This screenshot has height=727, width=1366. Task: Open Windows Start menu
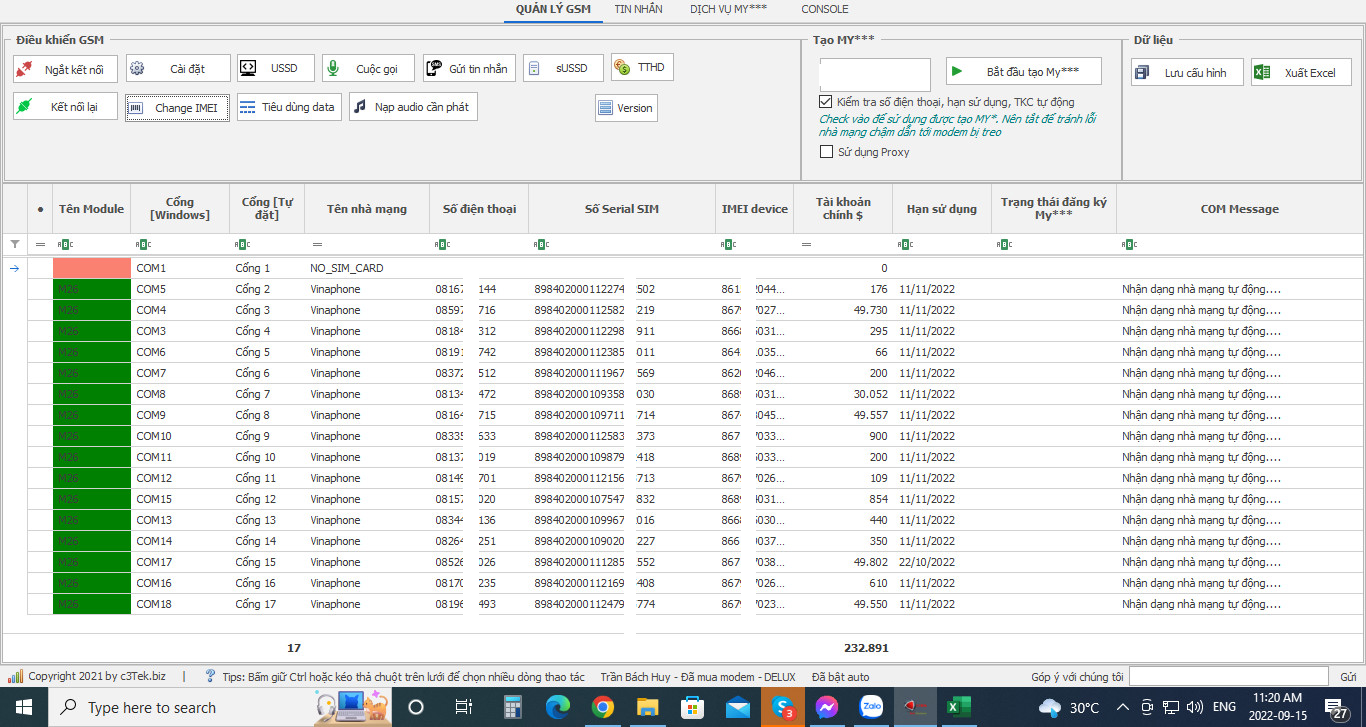(x=24, y=707)
